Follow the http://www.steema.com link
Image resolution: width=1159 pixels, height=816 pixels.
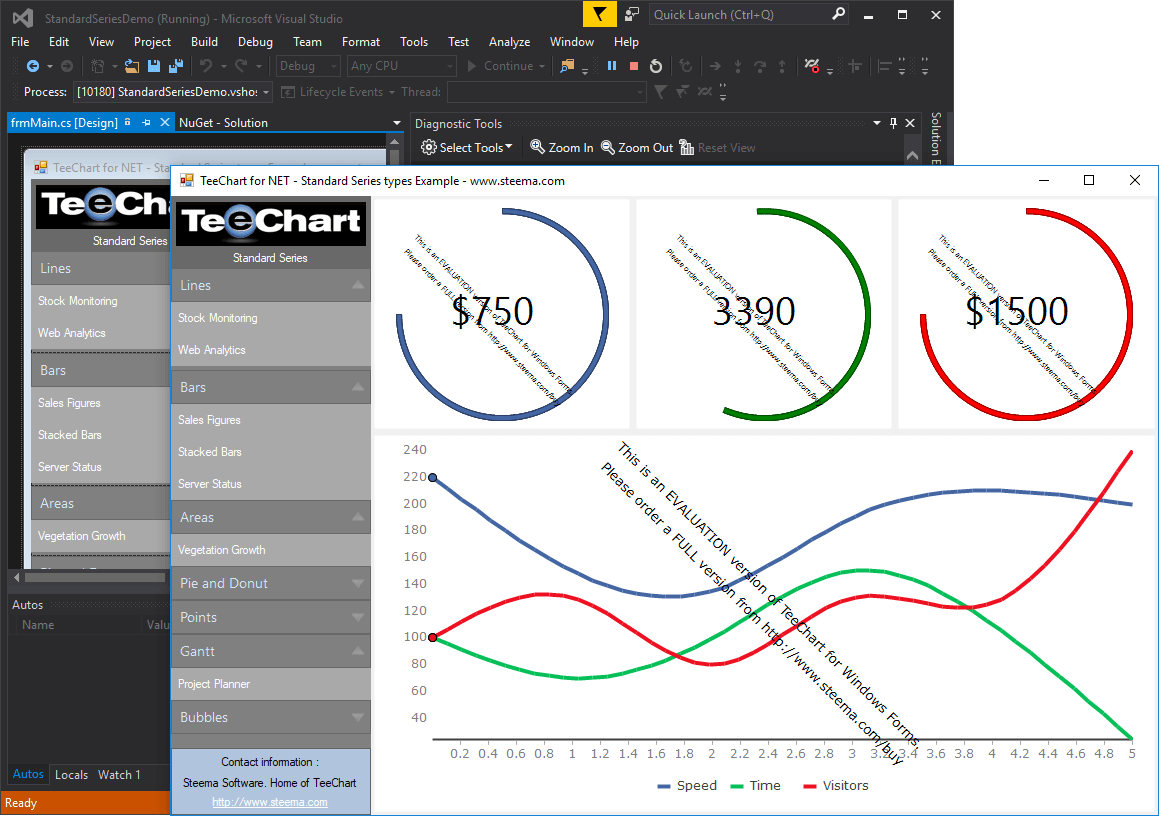tap(270, 802)
